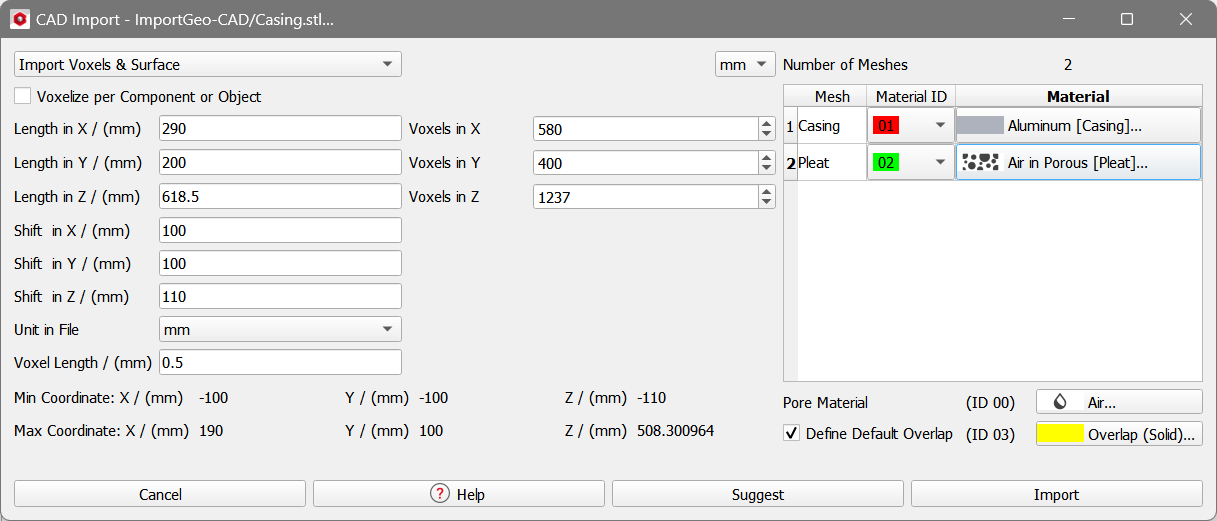The image size is (1217, 521).
Task: Increase Voxels in Z value
Action: (x=767, y=191)
